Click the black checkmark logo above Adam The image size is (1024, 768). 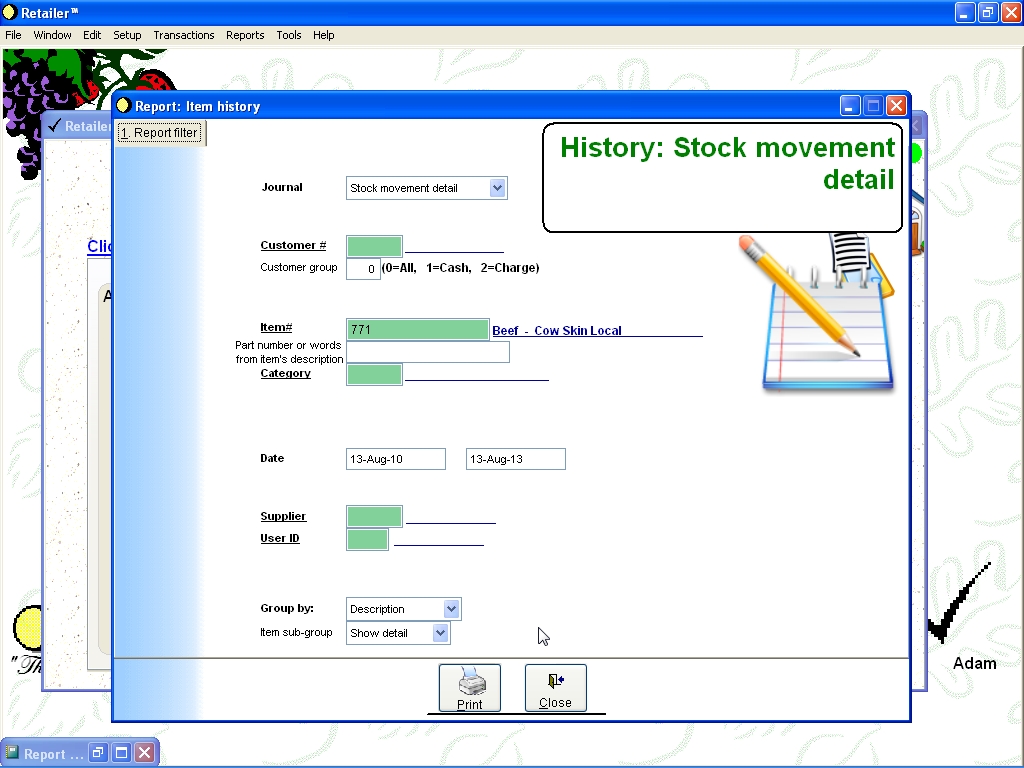957,605
